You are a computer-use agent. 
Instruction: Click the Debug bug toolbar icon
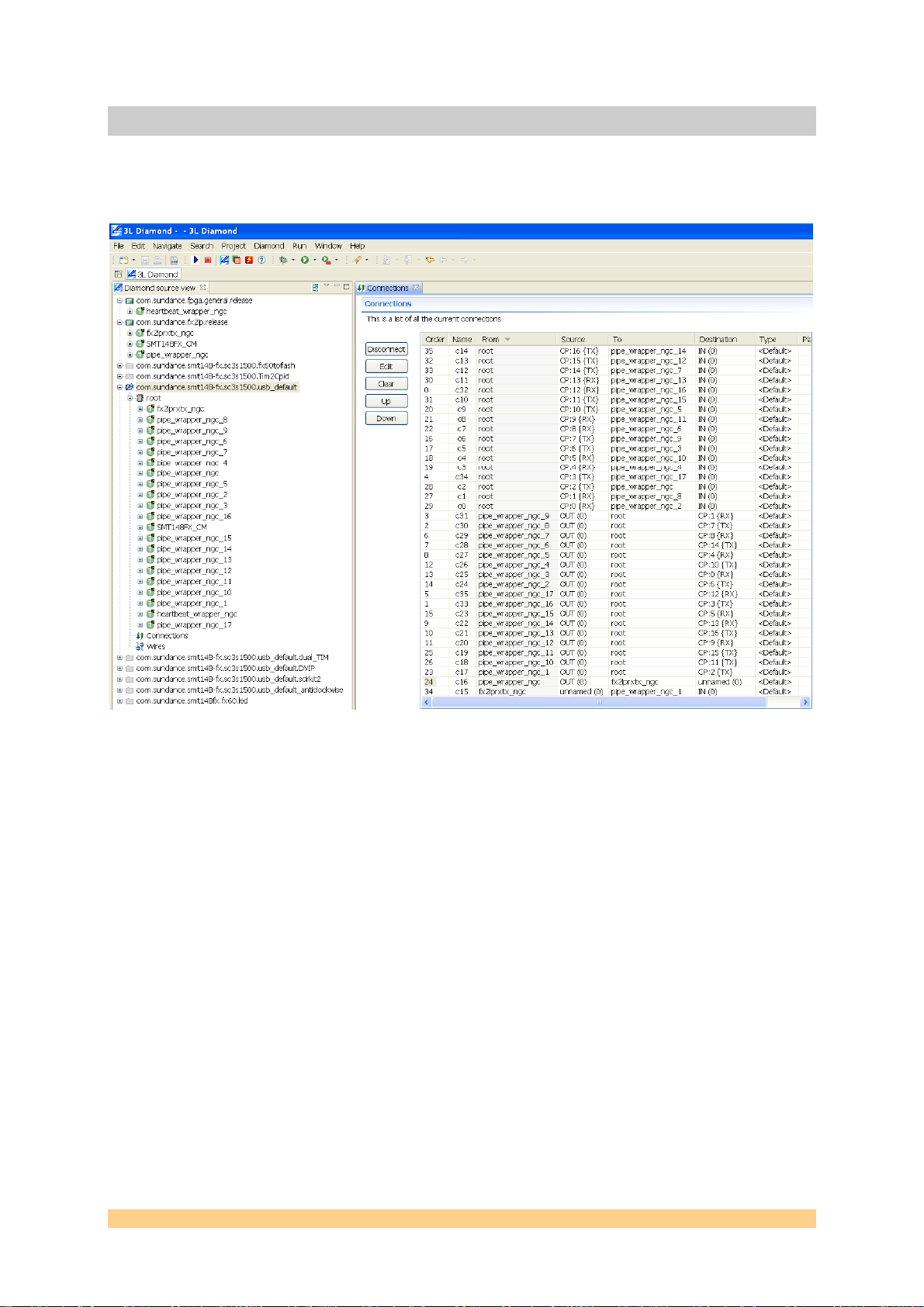(x=283, y=260)
